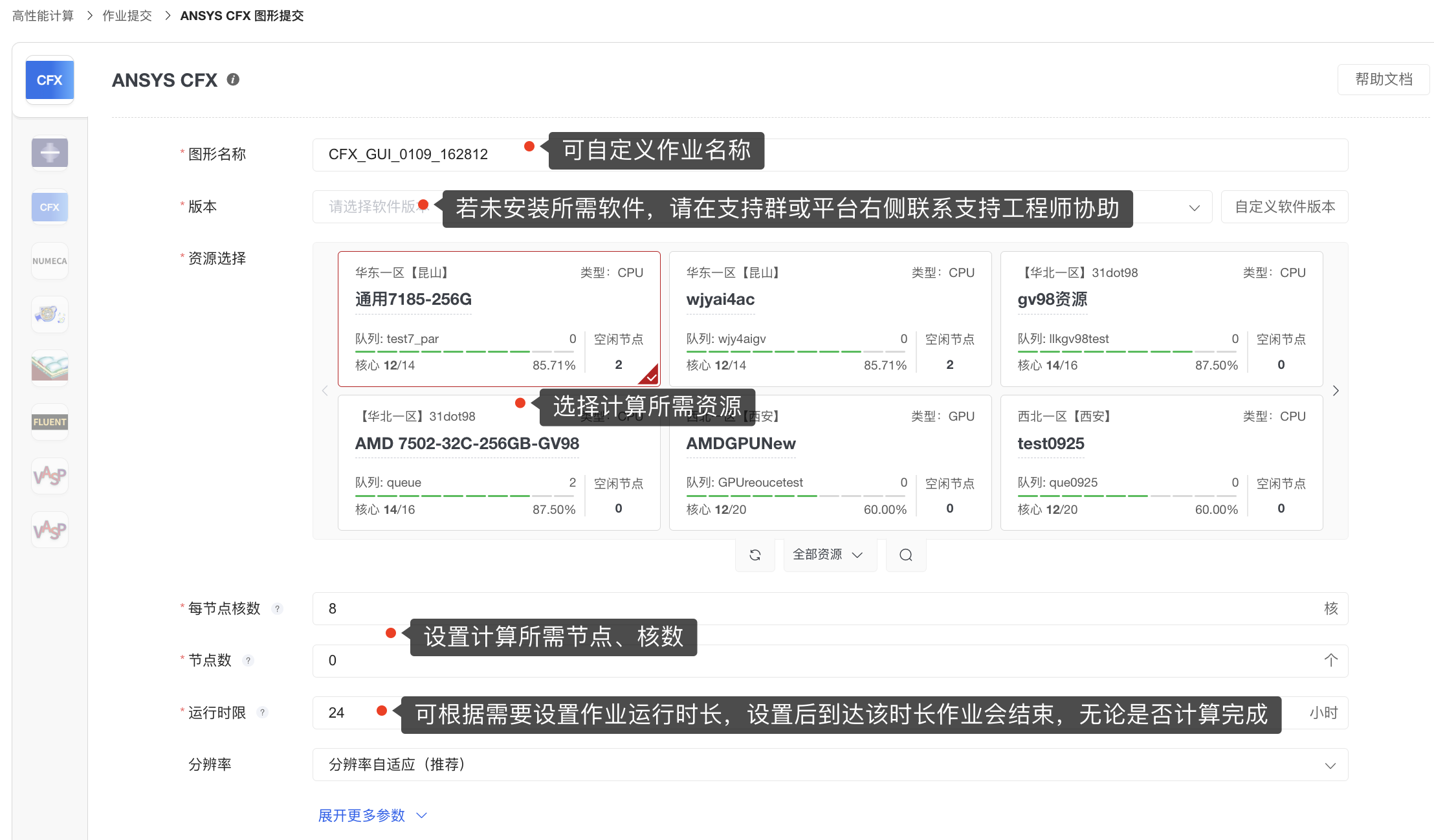The image size is (1434, 840).
Task: Select the AMD 7502-32C-256GB-GV98 resource card
Action: [499, 463]
